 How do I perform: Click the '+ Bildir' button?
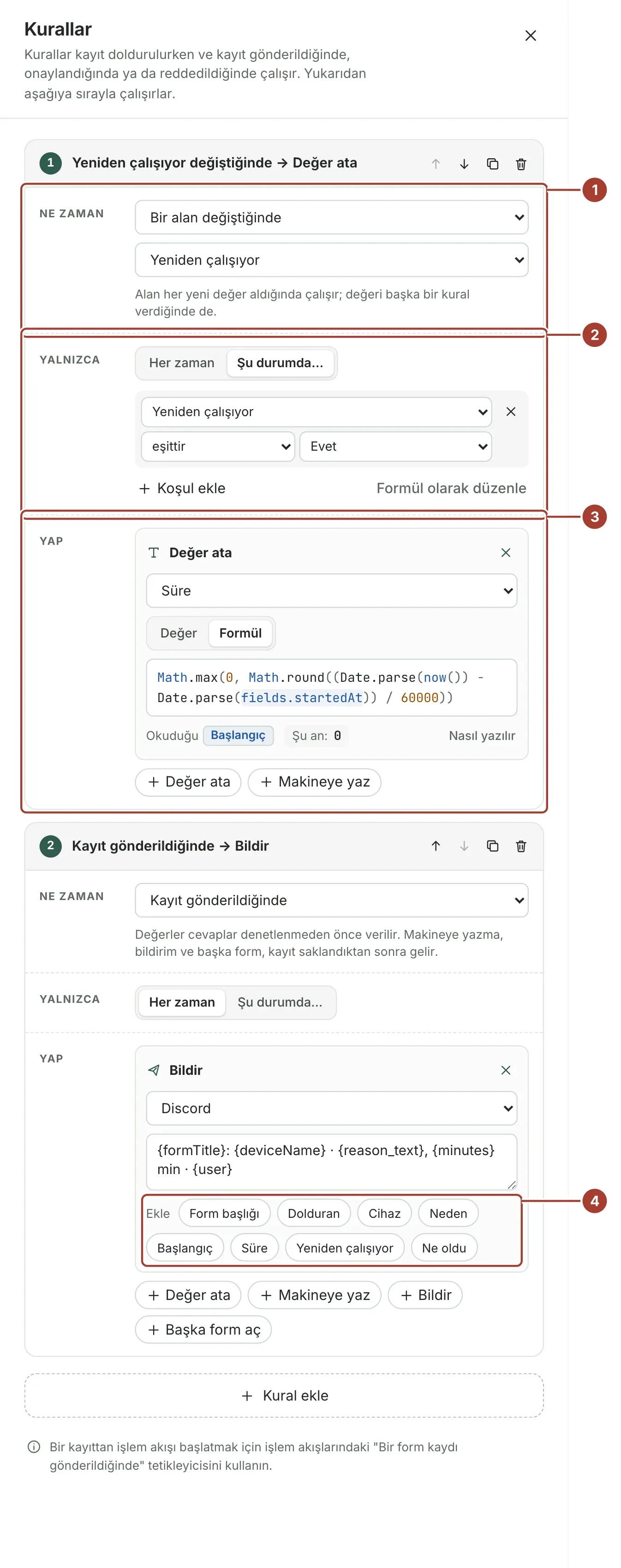click(425, 1295)
